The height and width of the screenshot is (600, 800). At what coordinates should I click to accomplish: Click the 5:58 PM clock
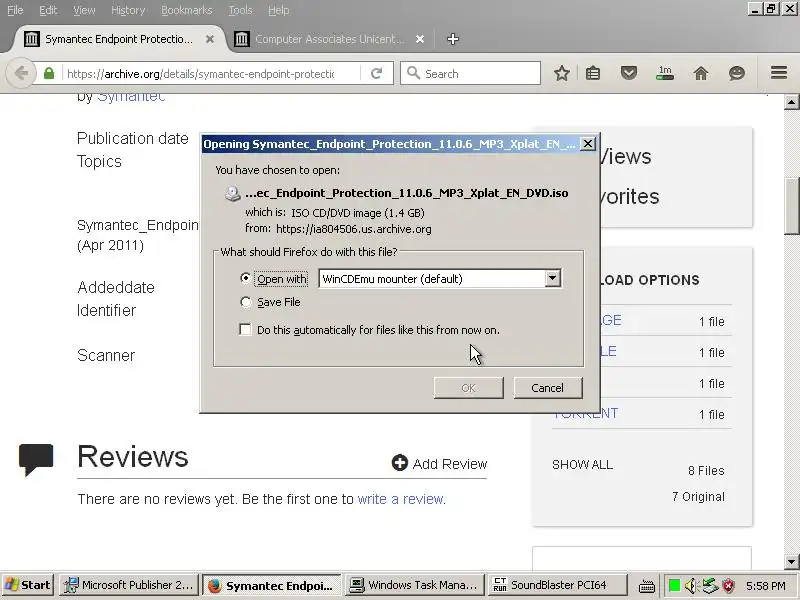click(x=765, y=586)
